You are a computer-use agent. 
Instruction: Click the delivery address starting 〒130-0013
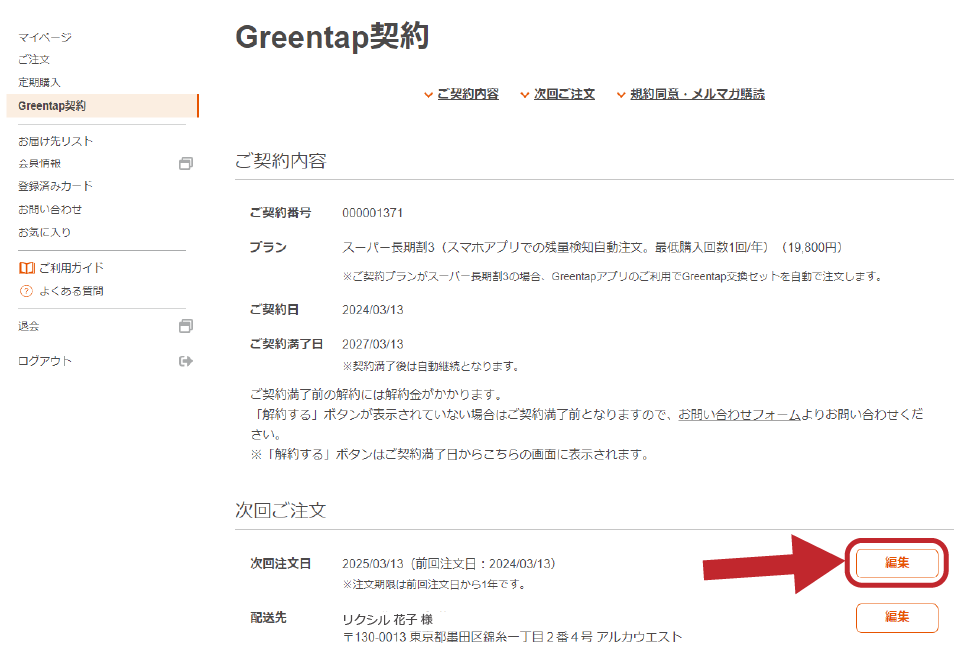512,637
